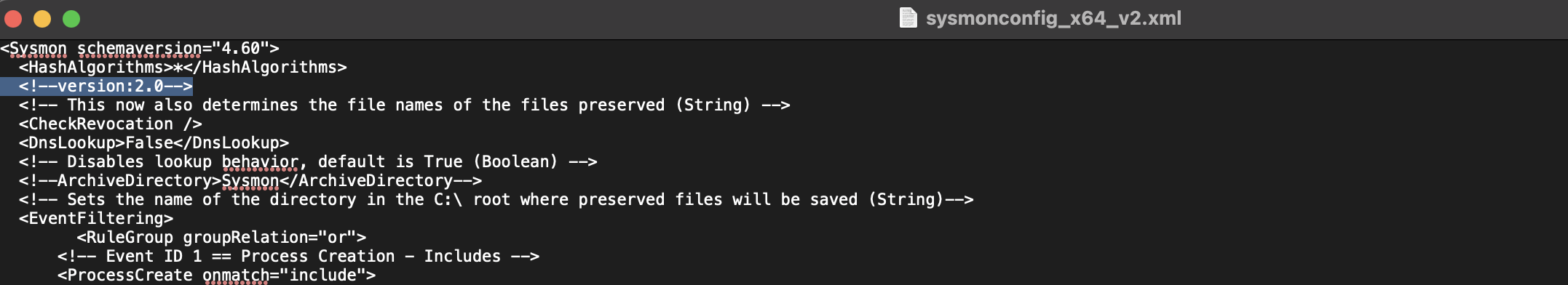The image size is (1568, 285).
Task: Click the underlined word onmatch
Action: coord(236,276)
